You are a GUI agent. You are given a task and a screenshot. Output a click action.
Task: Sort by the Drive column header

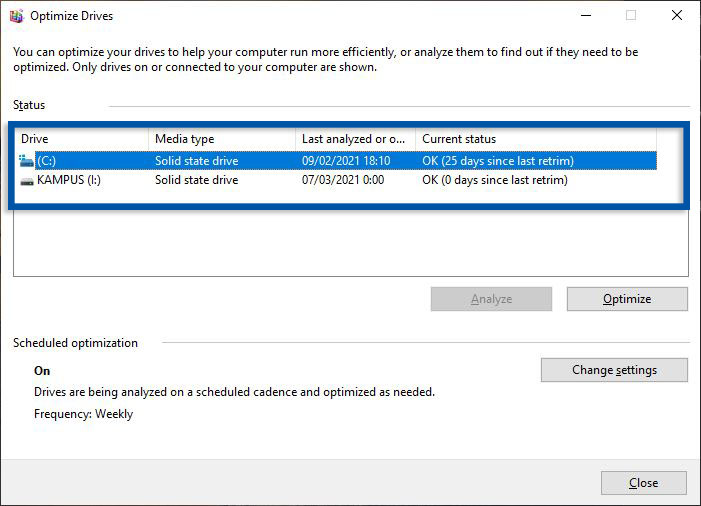click(80, 139)
